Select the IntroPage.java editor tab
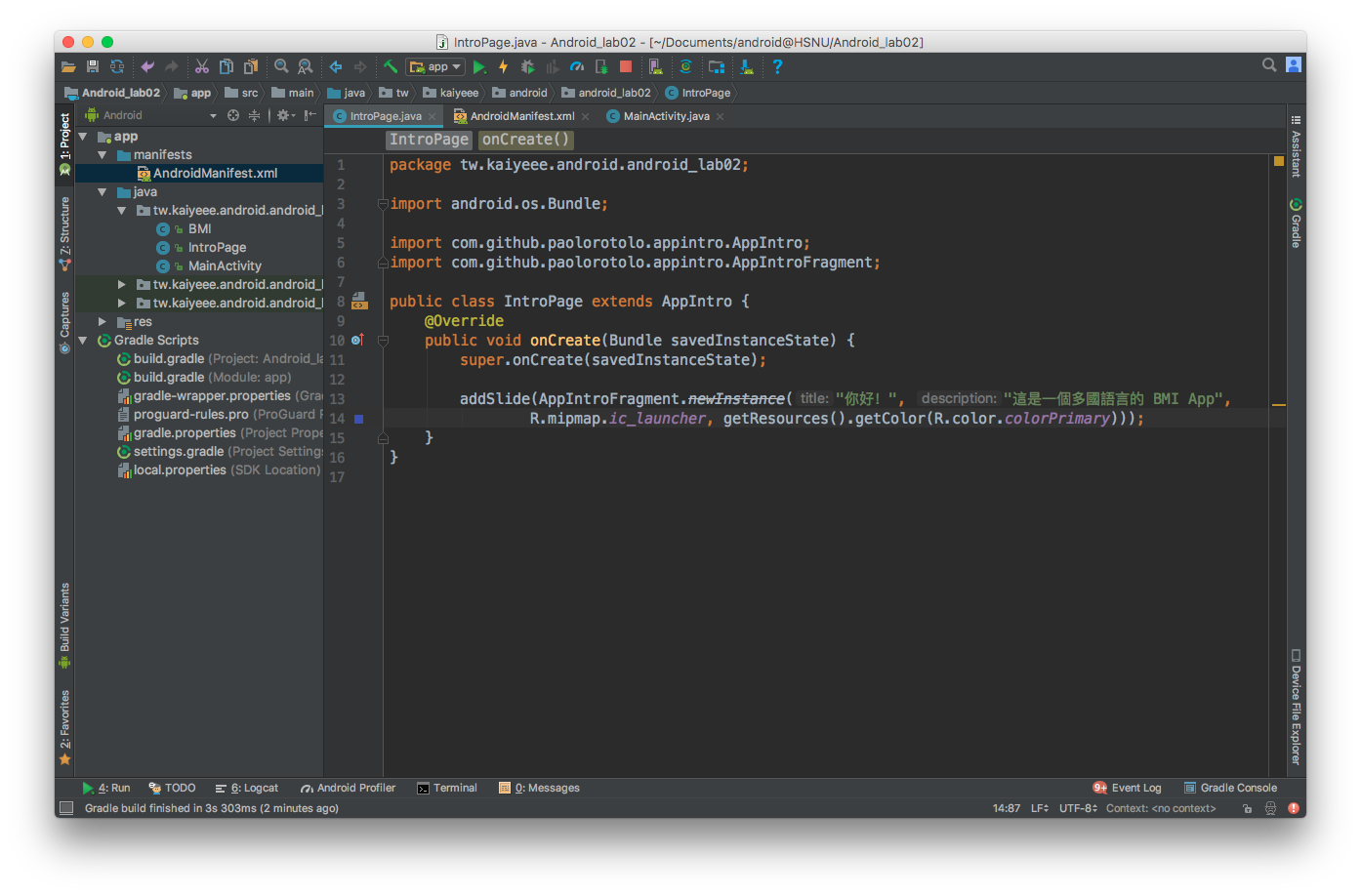 (385, 116)
